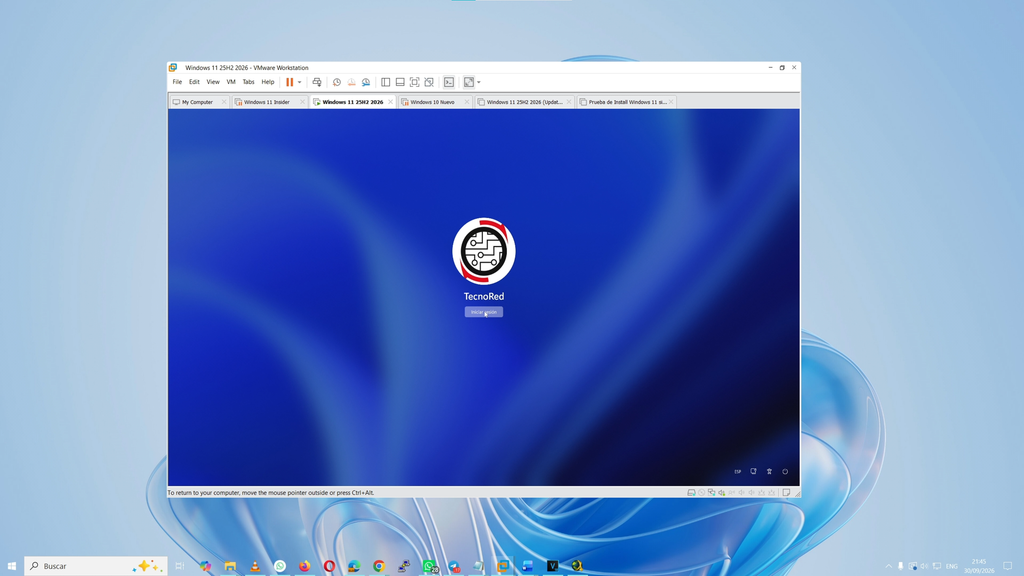Switch to the My Computer tab
Screen dimensions: 1024x576
(x=198, y=102)
